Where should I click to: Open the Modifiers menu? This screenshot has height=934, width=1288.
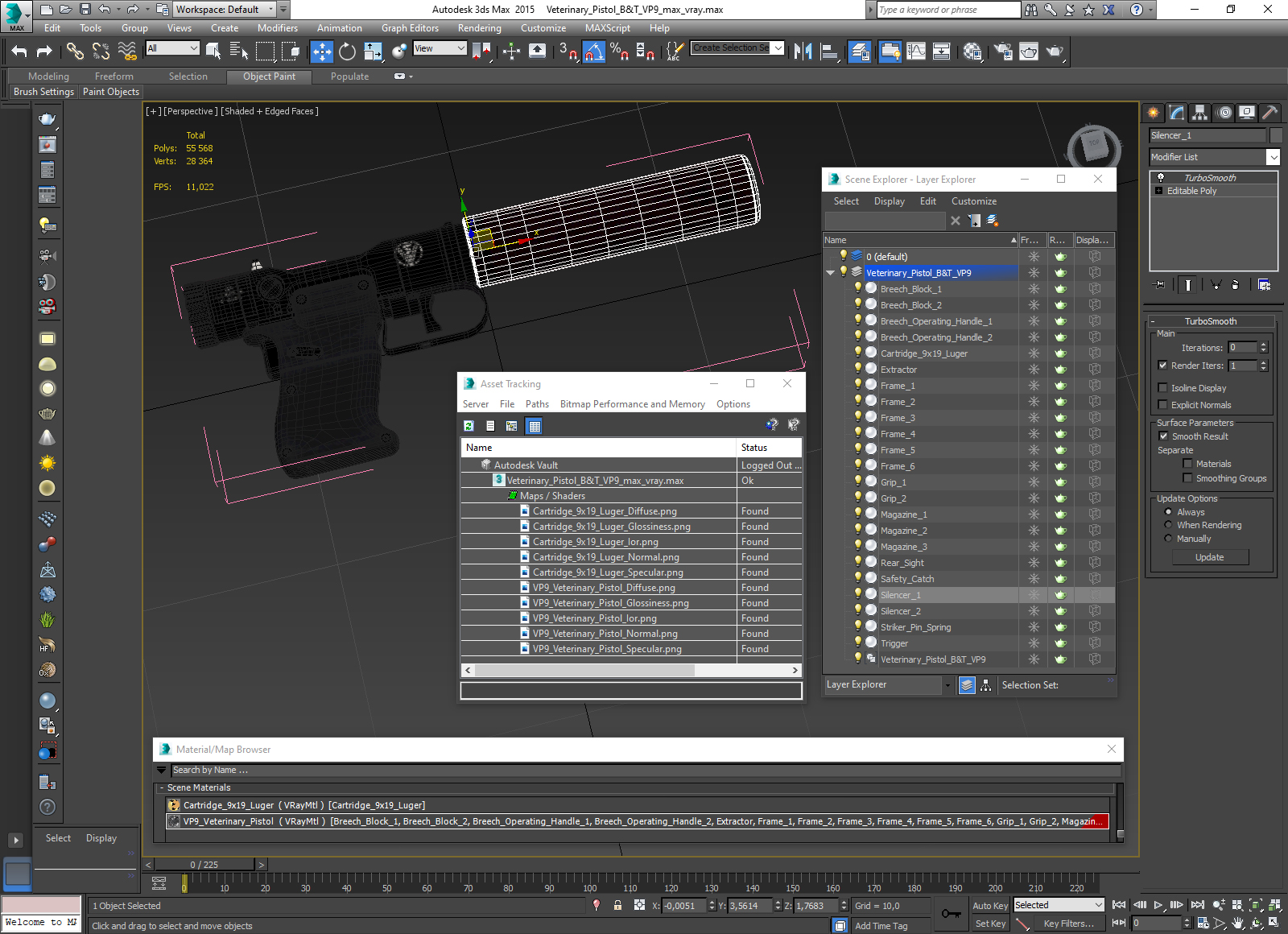click(277, 28)
